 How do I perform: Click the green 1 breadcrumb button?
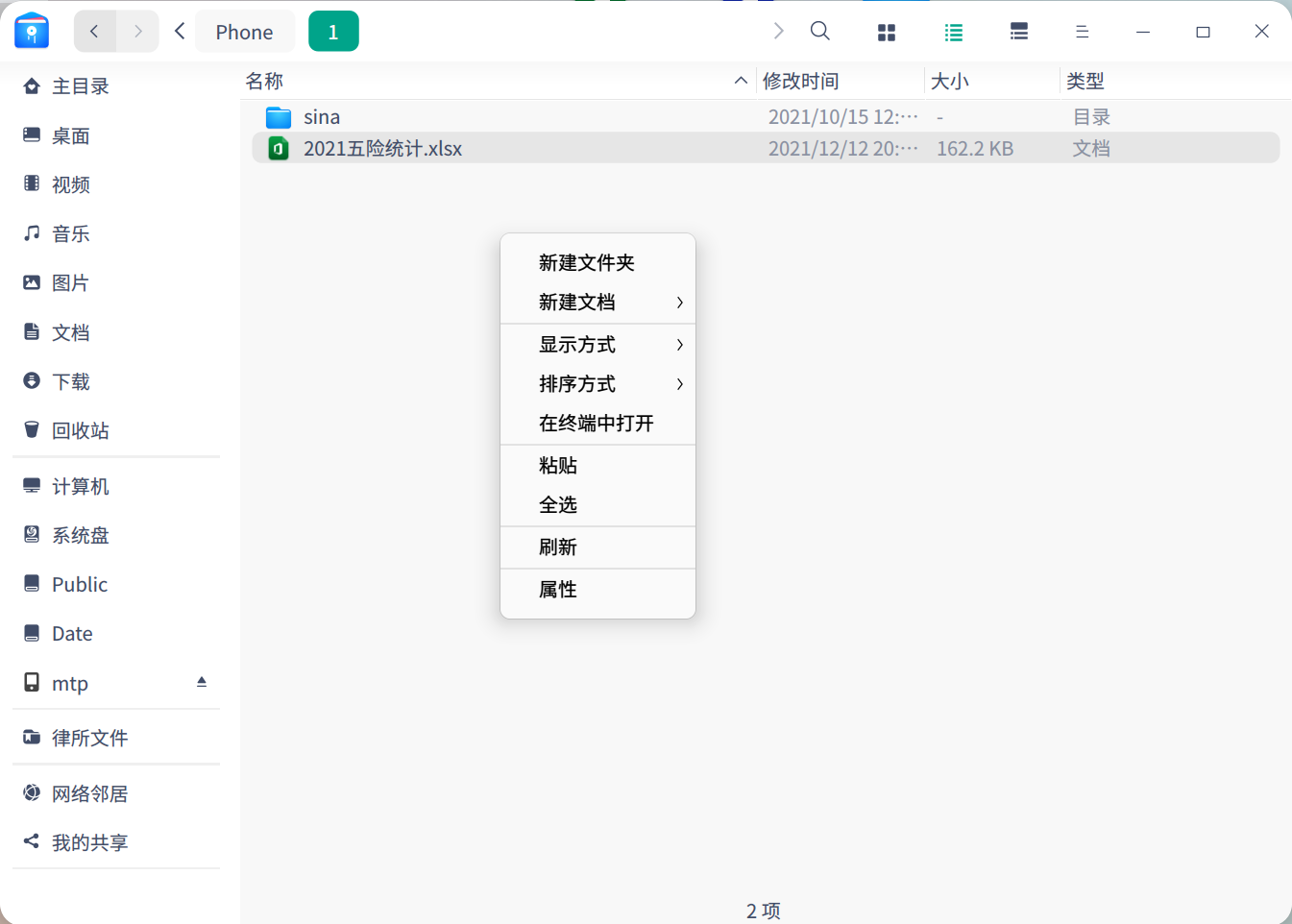[333, 32]
